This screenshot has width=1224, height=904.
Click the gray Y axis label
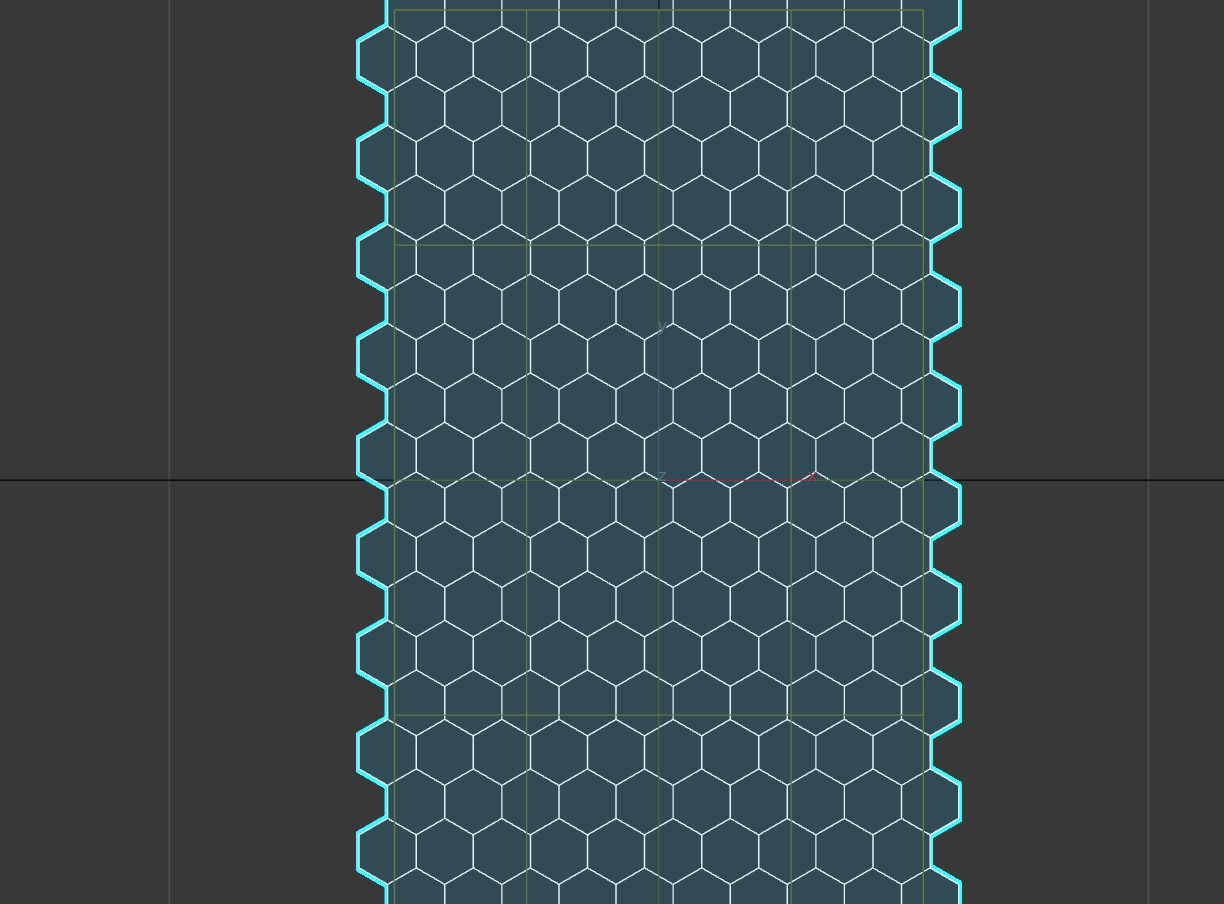(x=661, y=327)
